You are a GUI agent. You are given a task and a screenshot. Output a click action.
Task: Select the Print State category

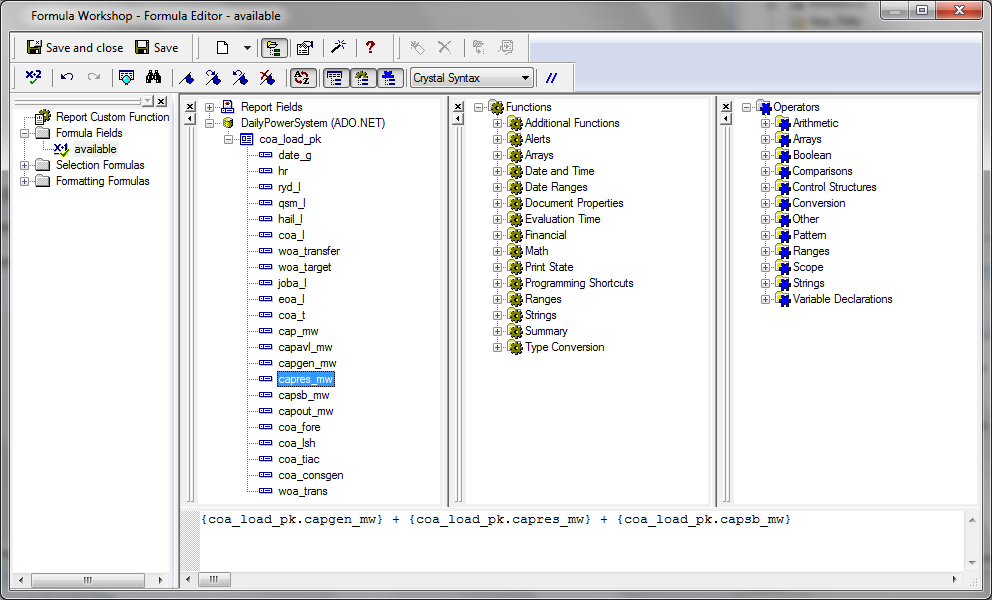click(549, 267)
